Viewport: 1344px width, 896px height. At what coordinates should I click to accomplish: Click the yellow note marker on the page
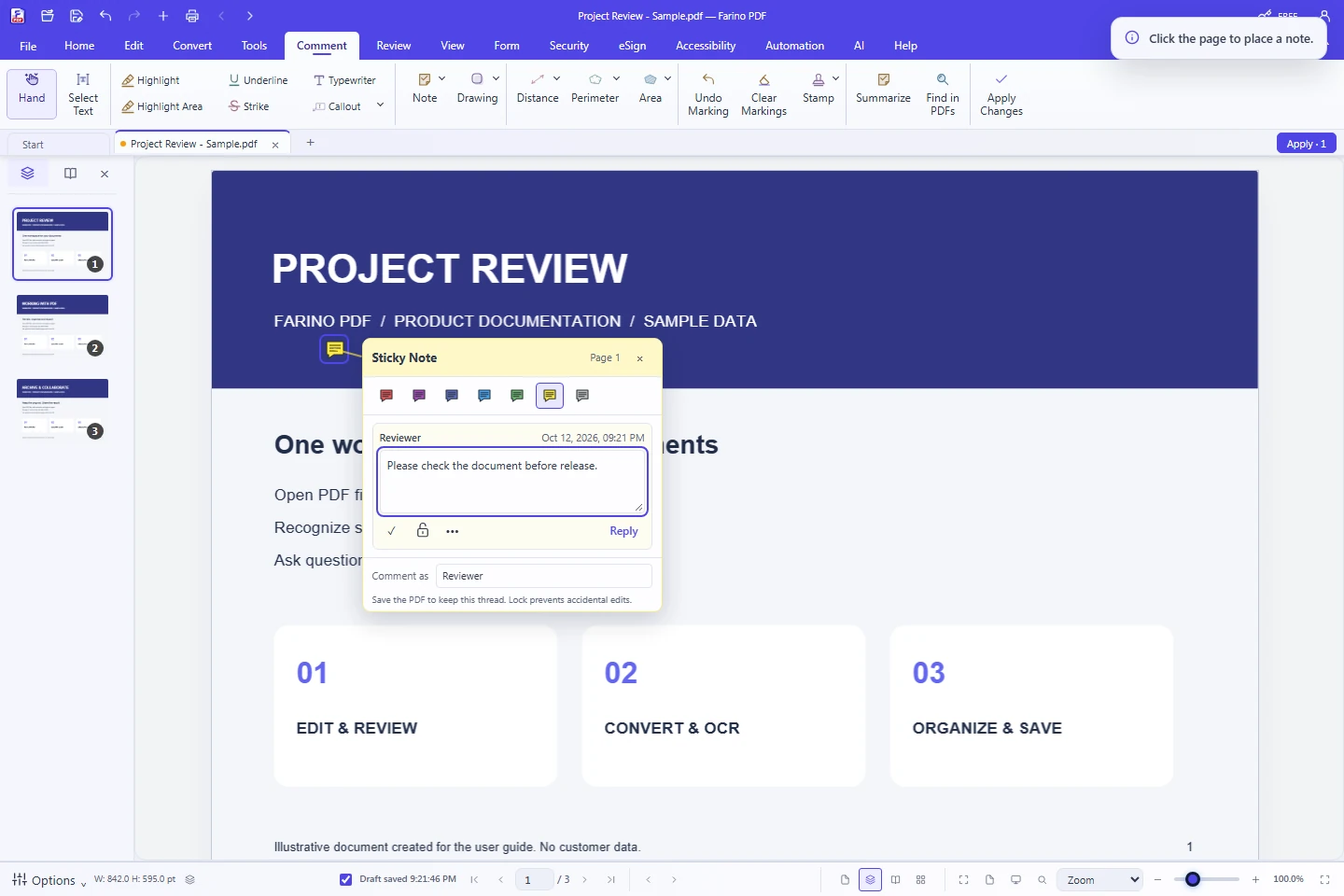pos(334,349)
